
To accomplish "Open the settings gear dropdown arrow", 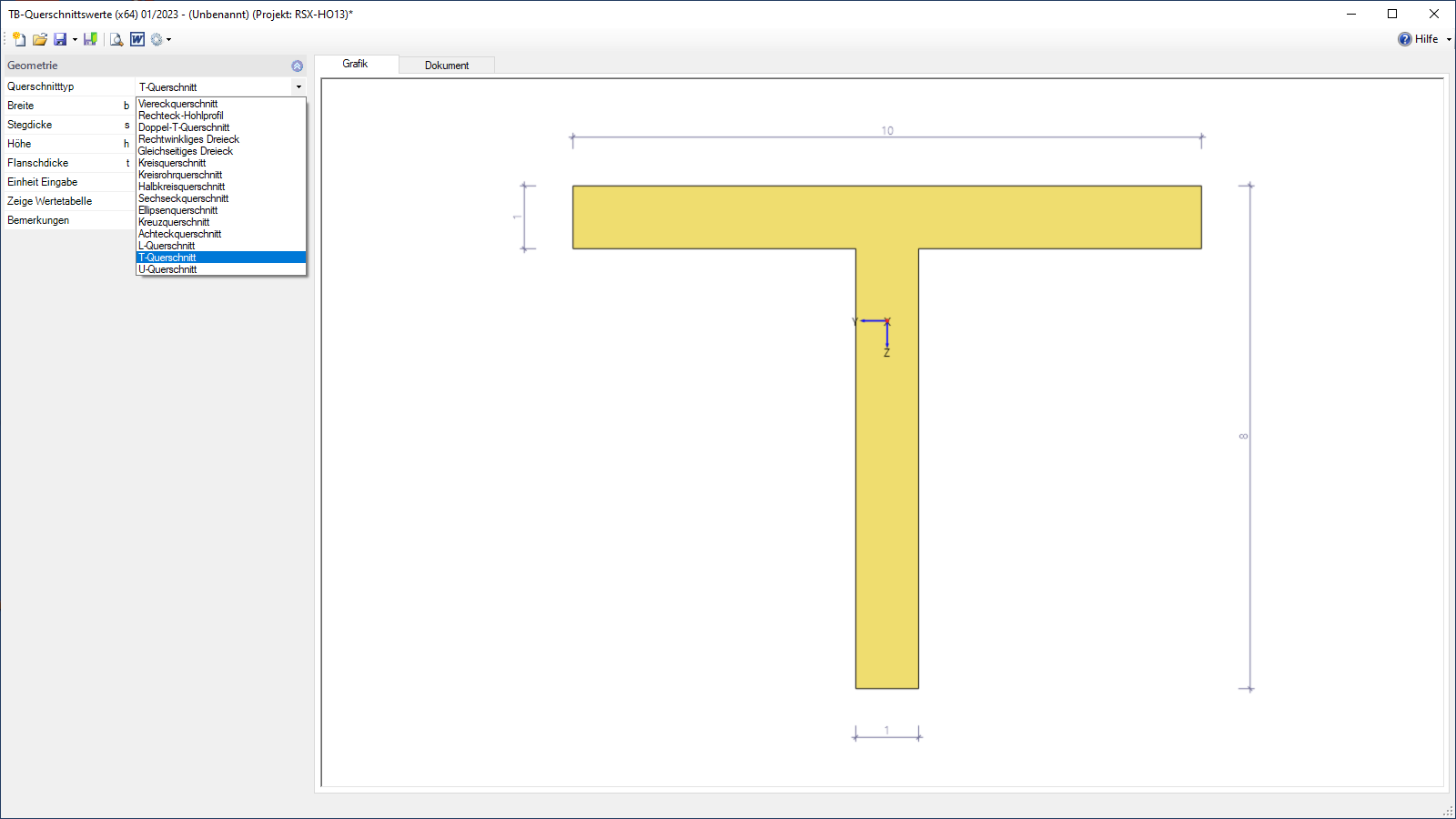I will (x=168, y=39).
